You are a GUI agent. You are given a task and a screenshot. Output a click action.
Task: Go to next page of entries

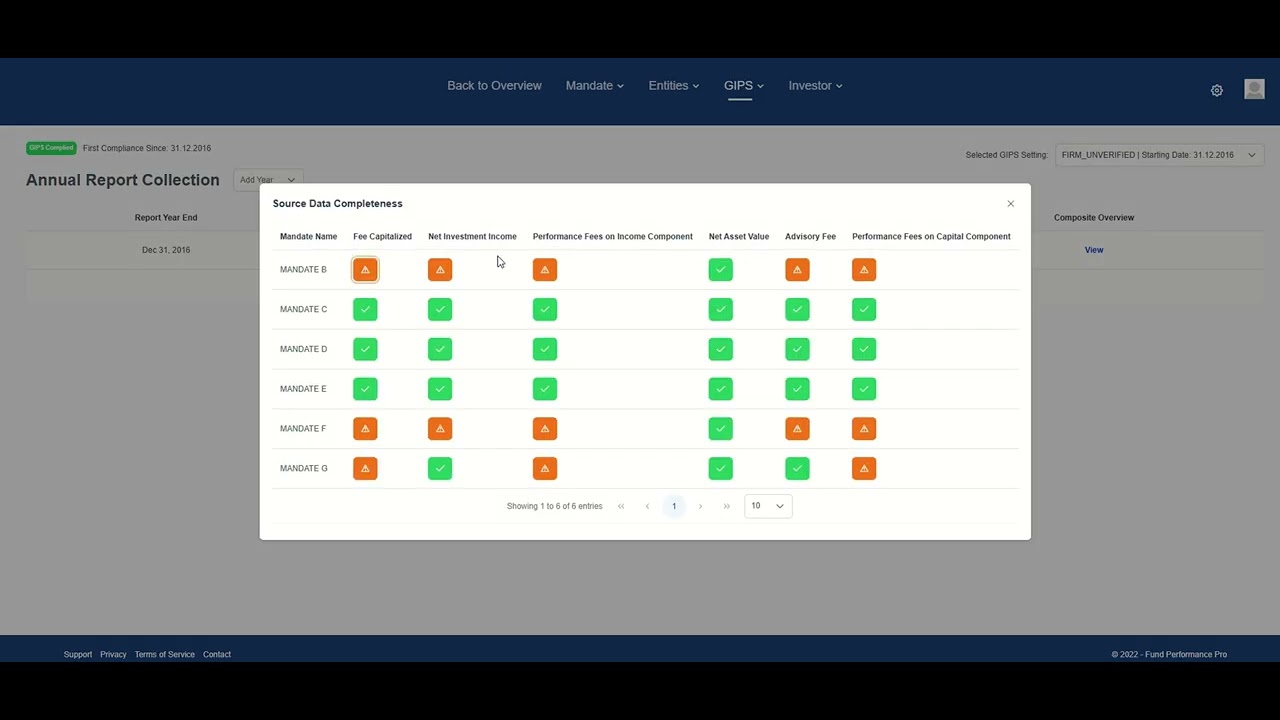coord(700,506)
